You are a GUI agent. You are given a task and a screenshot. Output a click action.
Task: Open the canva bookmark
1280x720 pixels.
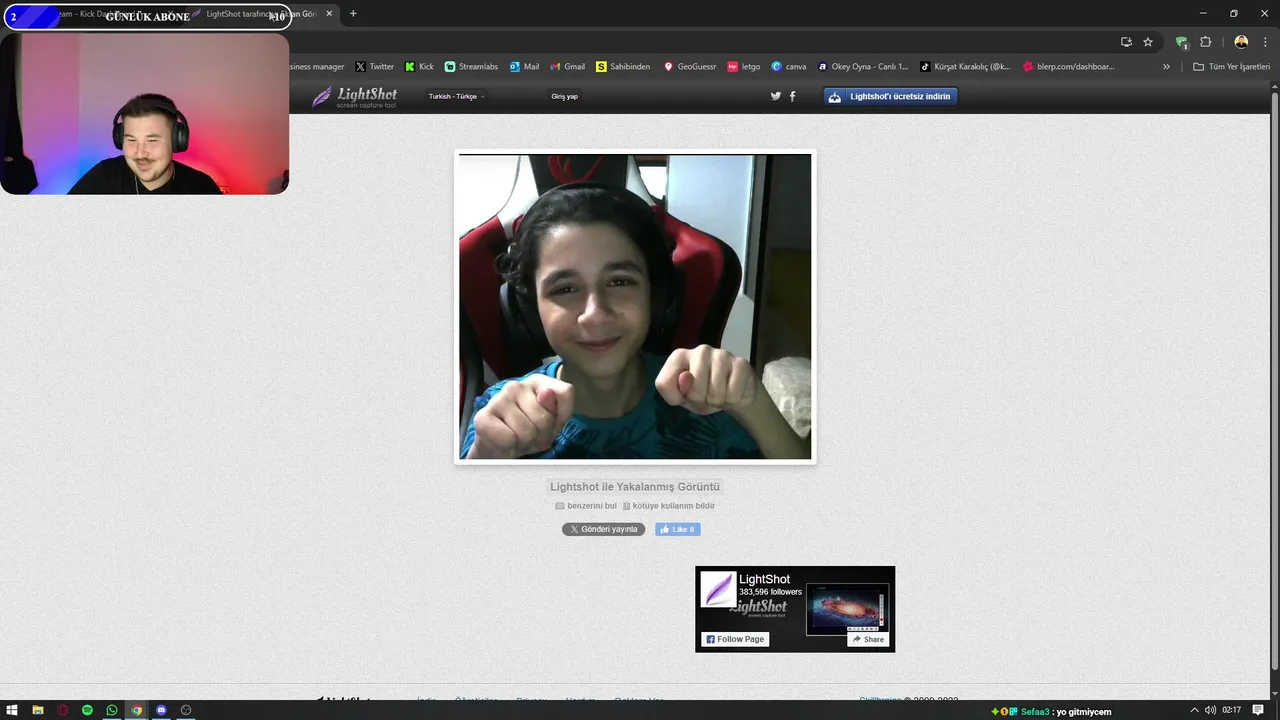click(x=788, y=67)
